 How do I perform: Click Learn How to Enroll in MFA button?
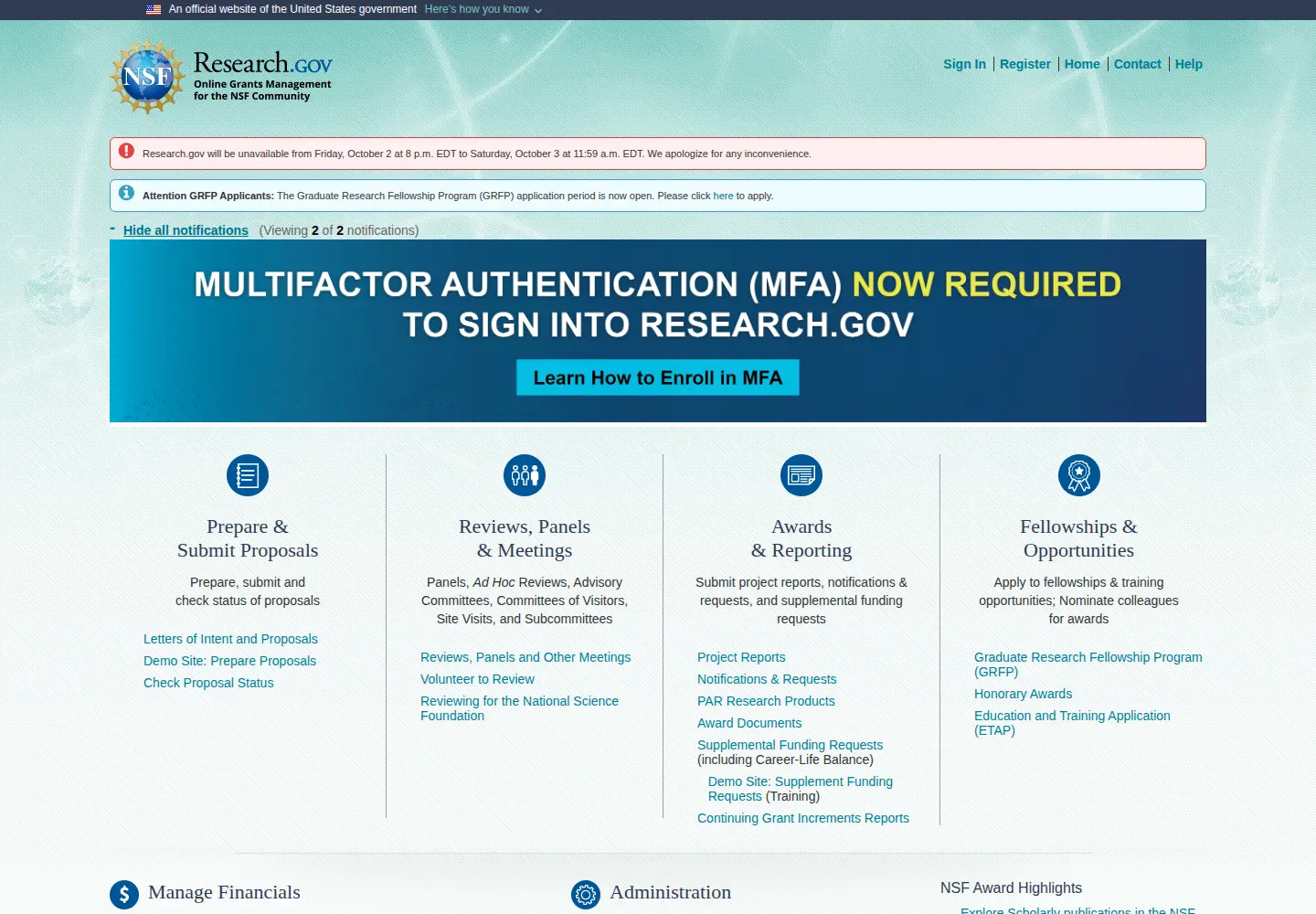(x=658, y=377)
